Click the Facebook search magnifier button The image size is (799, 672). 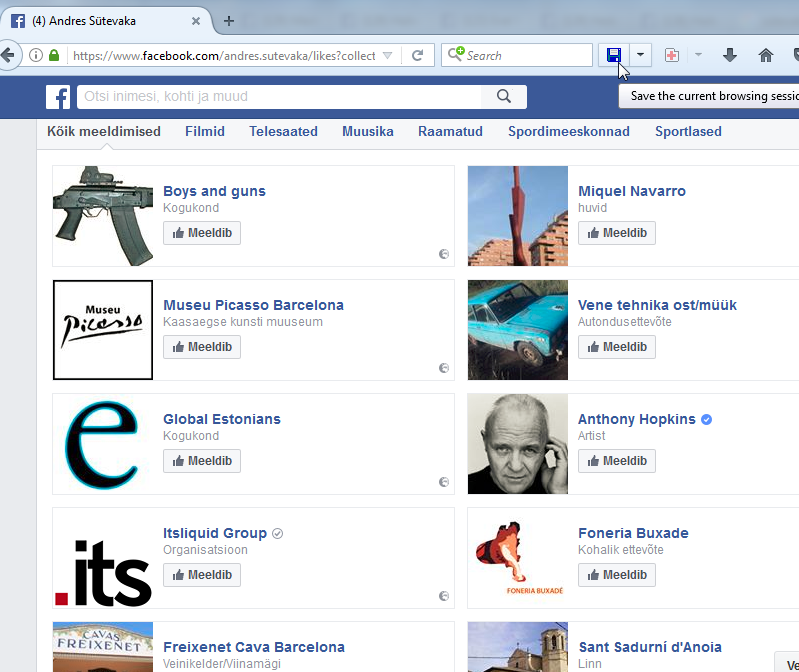pos(504,96)
